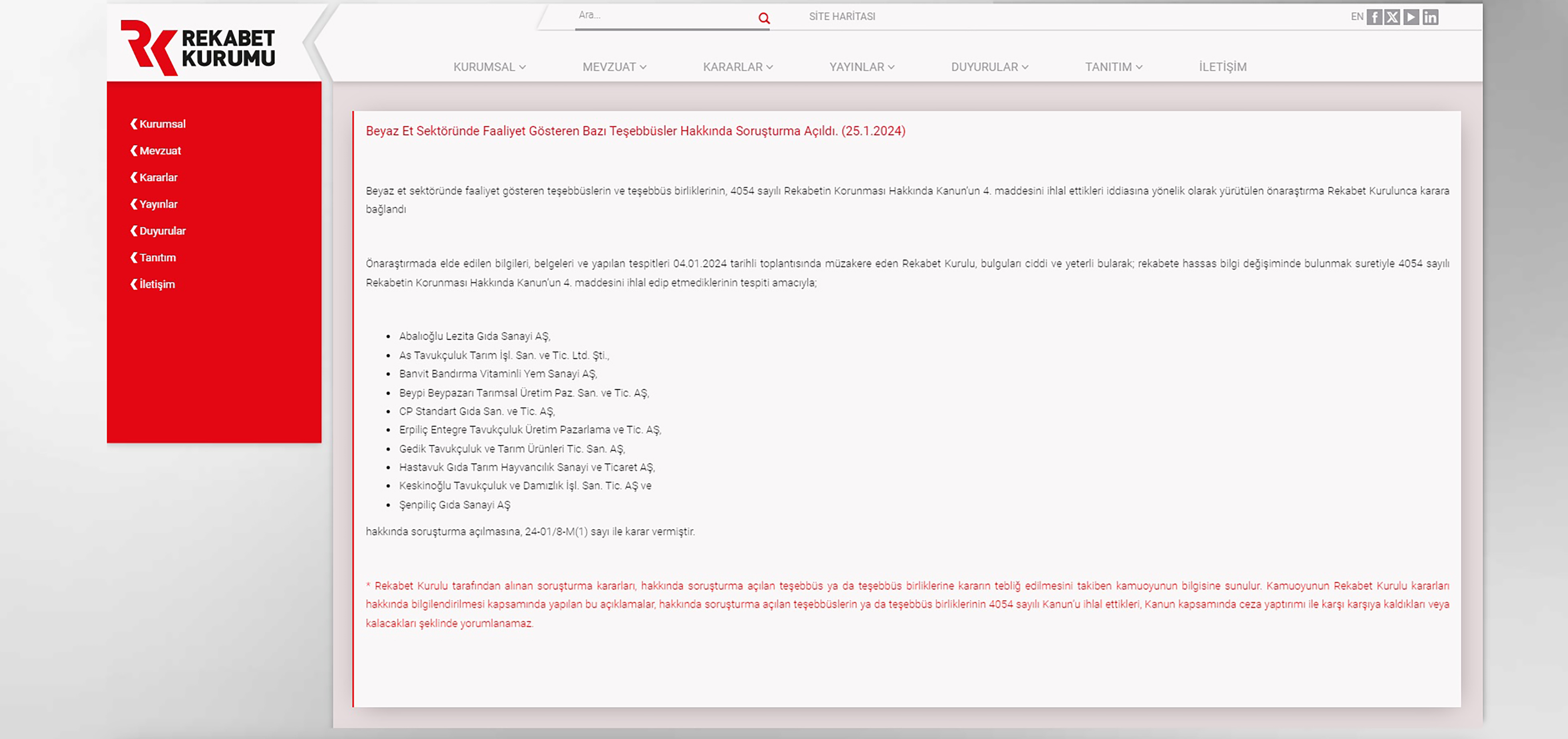Click the Rekabet Kurumu logo

click(x=198, y=47)
